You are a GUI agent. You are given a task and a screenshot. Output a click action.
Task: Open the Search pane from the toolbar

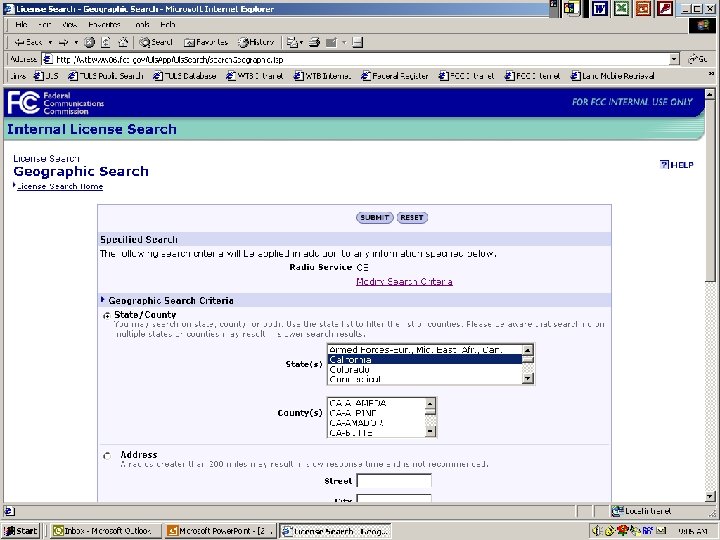156,42
